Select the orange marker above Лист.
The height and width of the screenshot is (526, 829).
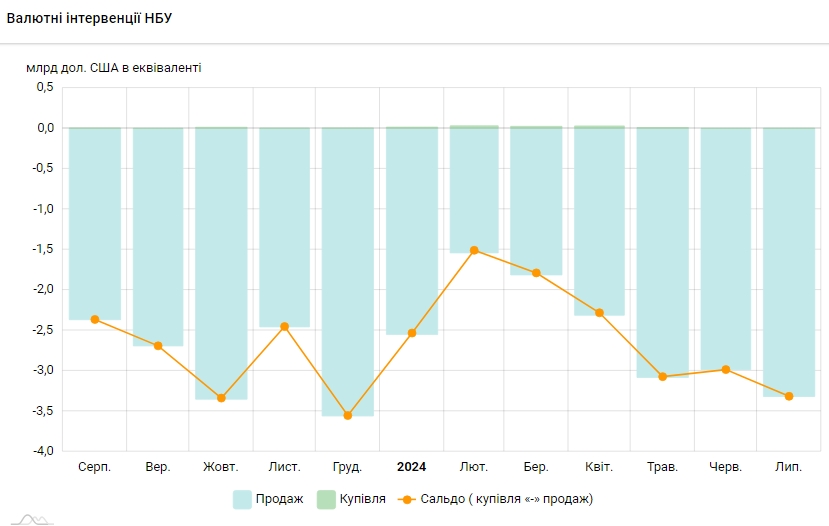coord(284,326)
